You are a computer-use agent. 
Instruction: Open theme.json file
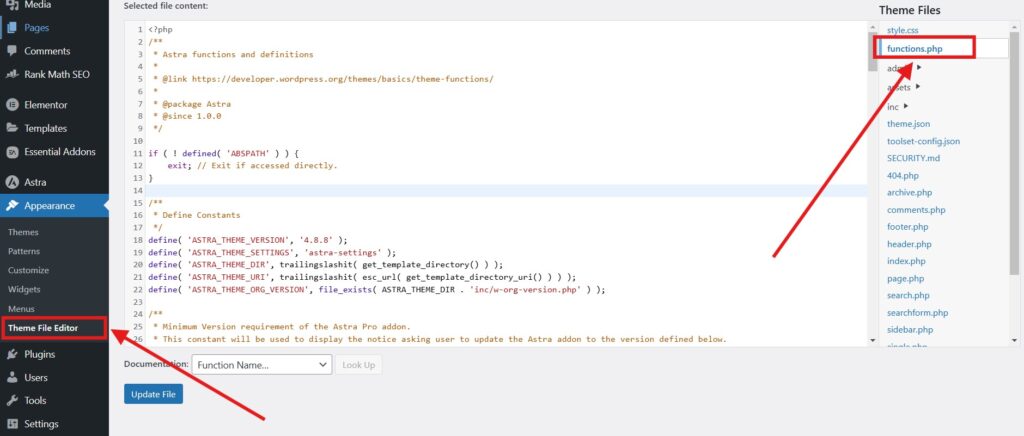click(x=908, y=124)
